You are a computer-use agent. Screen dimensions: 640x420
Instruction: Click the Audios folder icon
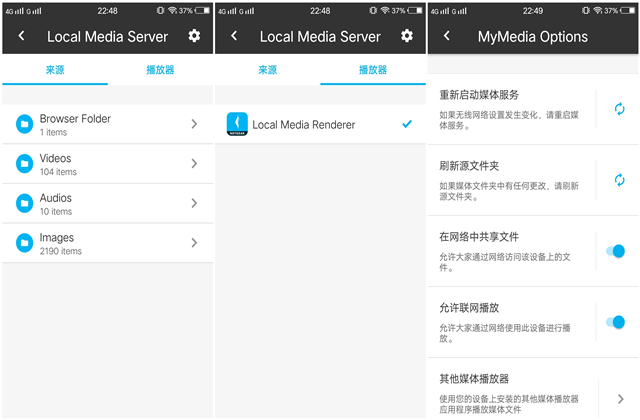pos(24,203)
